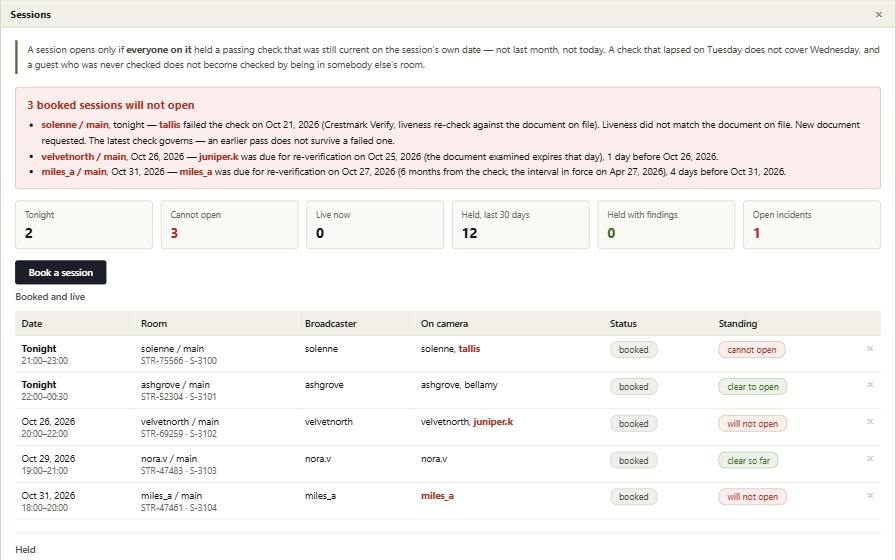
Task: Remove the nora.v / main Oct 29 session
Action: click(870, 459)
